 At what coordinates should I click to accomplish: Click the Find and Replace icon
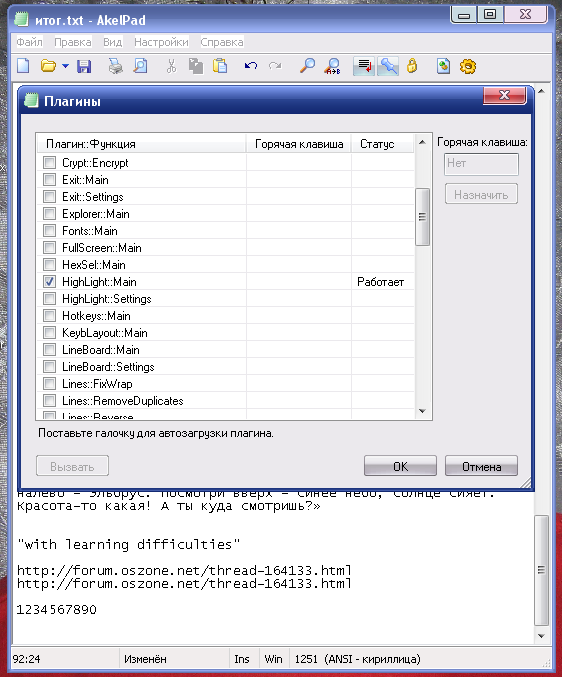[x=333, y=66]
